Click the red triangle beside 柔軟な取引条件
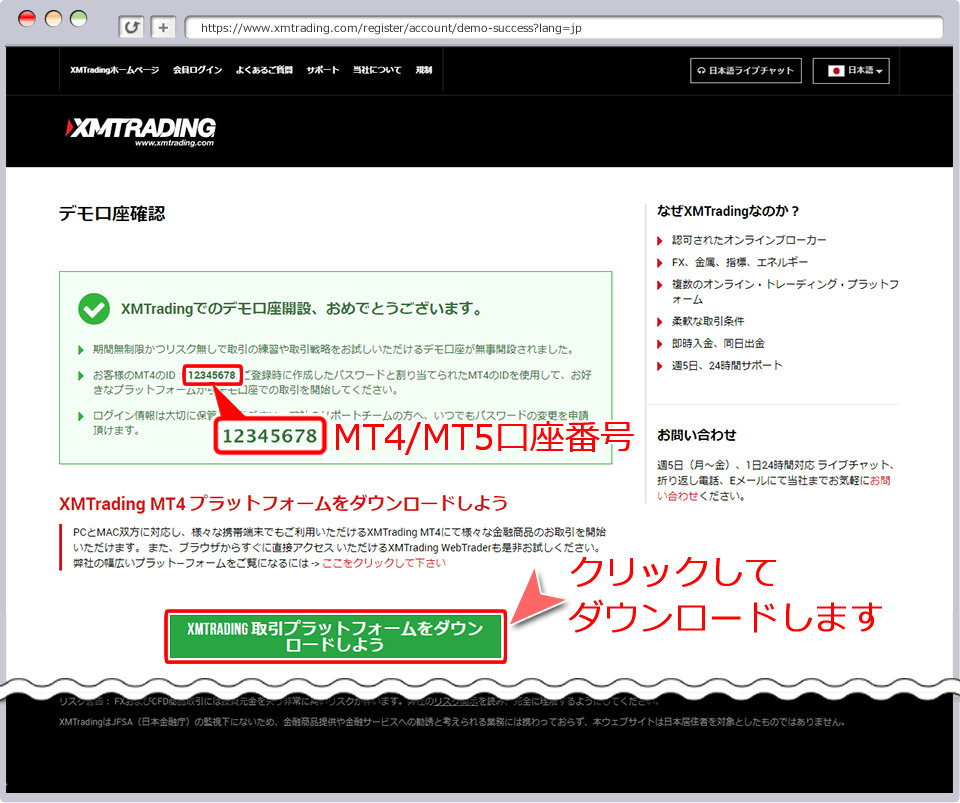Image resolution: width=960 pixels, height=803 pixels. point(659,321)
